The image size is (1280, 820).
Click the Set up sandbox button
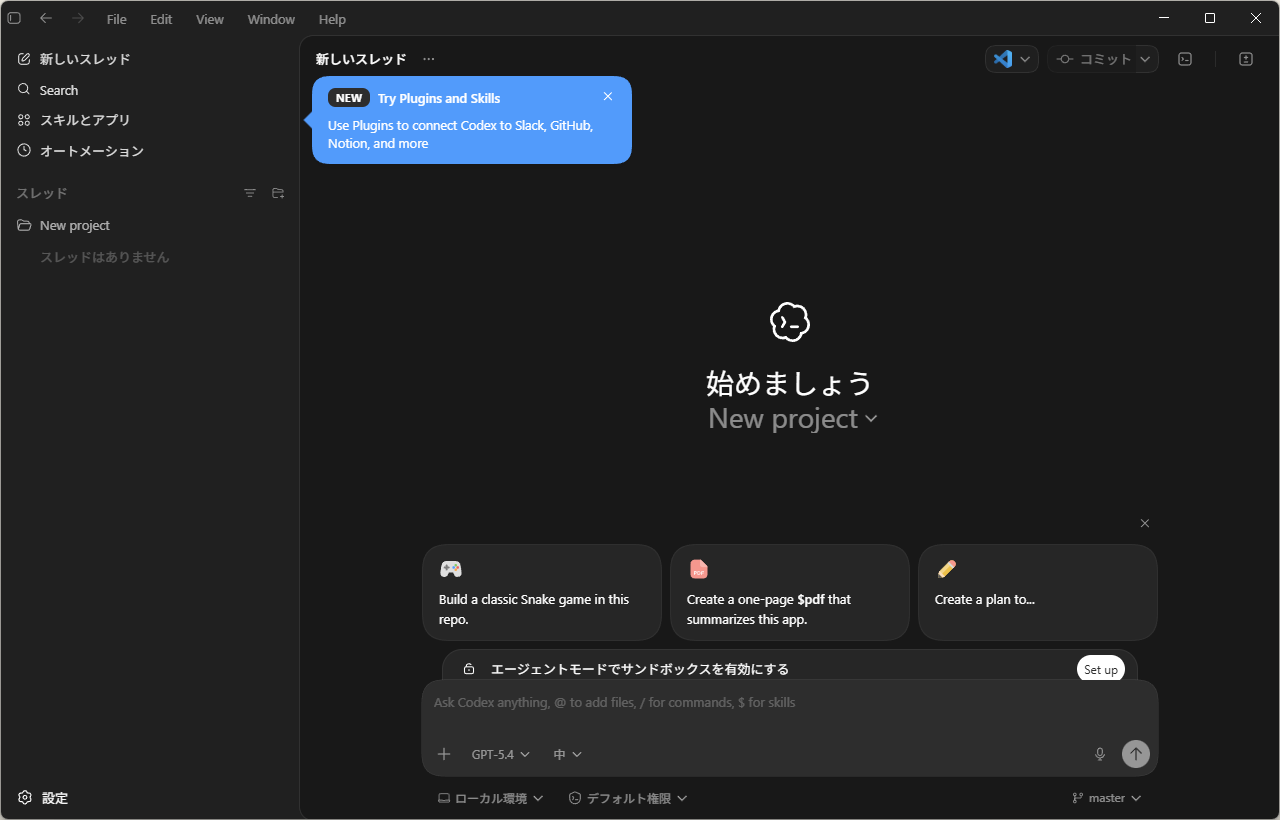[x=1100, y=669]
